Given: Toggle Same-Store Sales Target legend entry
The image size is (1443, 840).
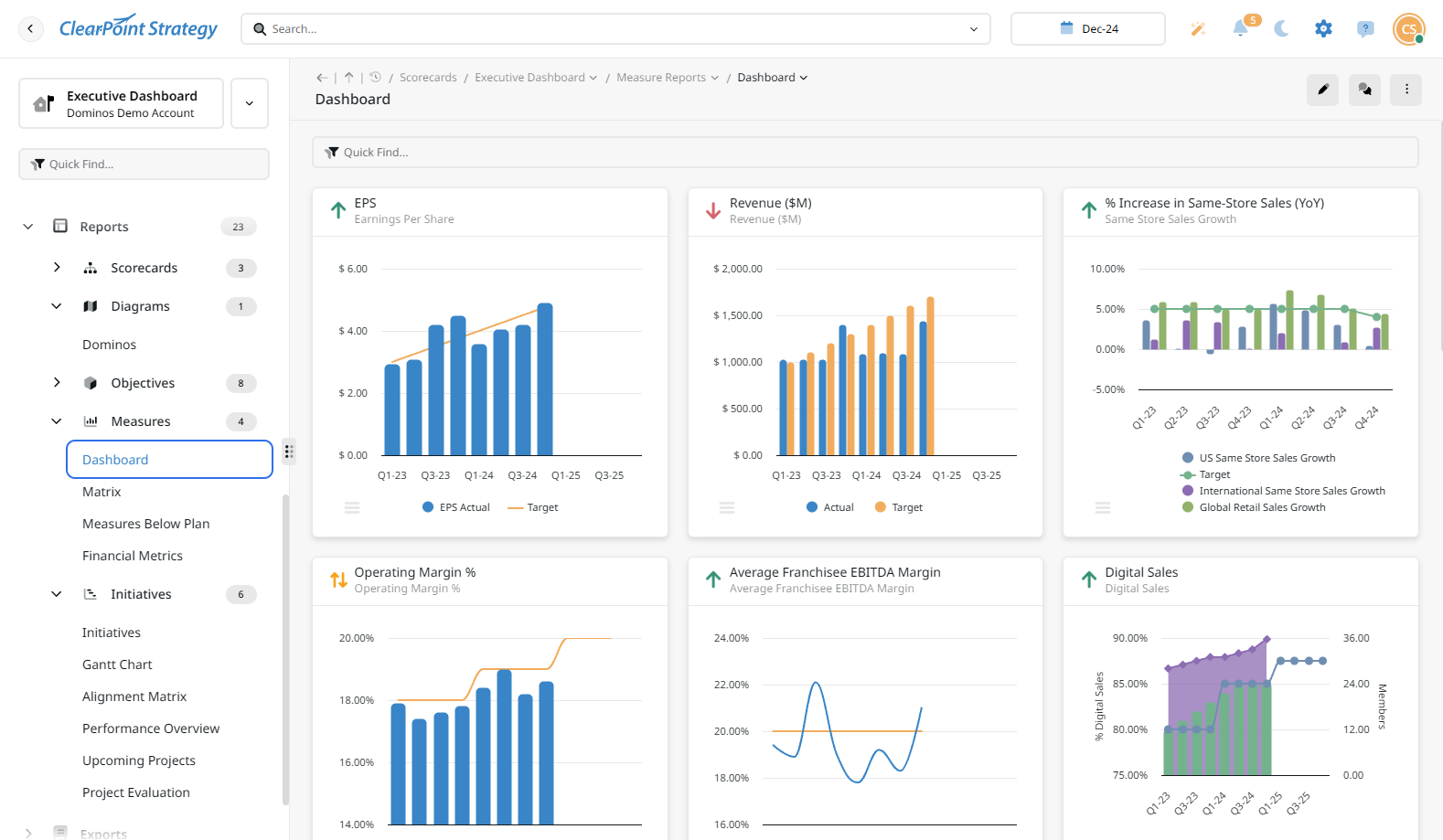Looking at the screenshot, I should [x=1205, y=474].
